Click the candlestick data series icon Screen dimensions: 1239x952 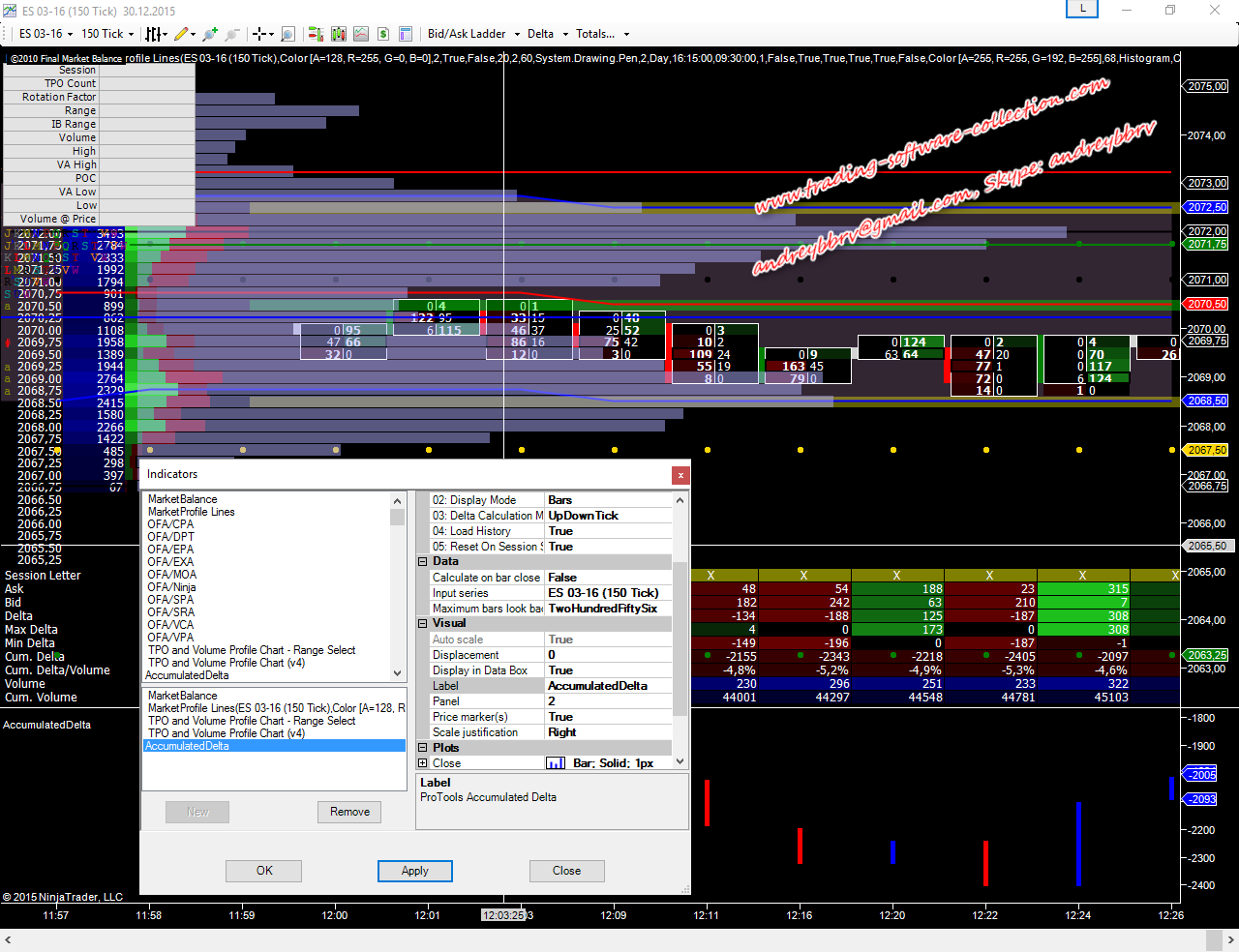pos(338,34)
